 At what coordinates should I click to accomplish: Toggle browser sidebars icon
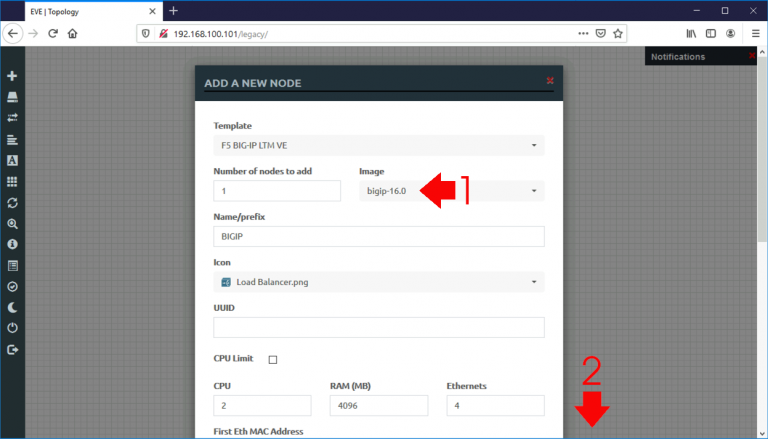click(711, 34)
